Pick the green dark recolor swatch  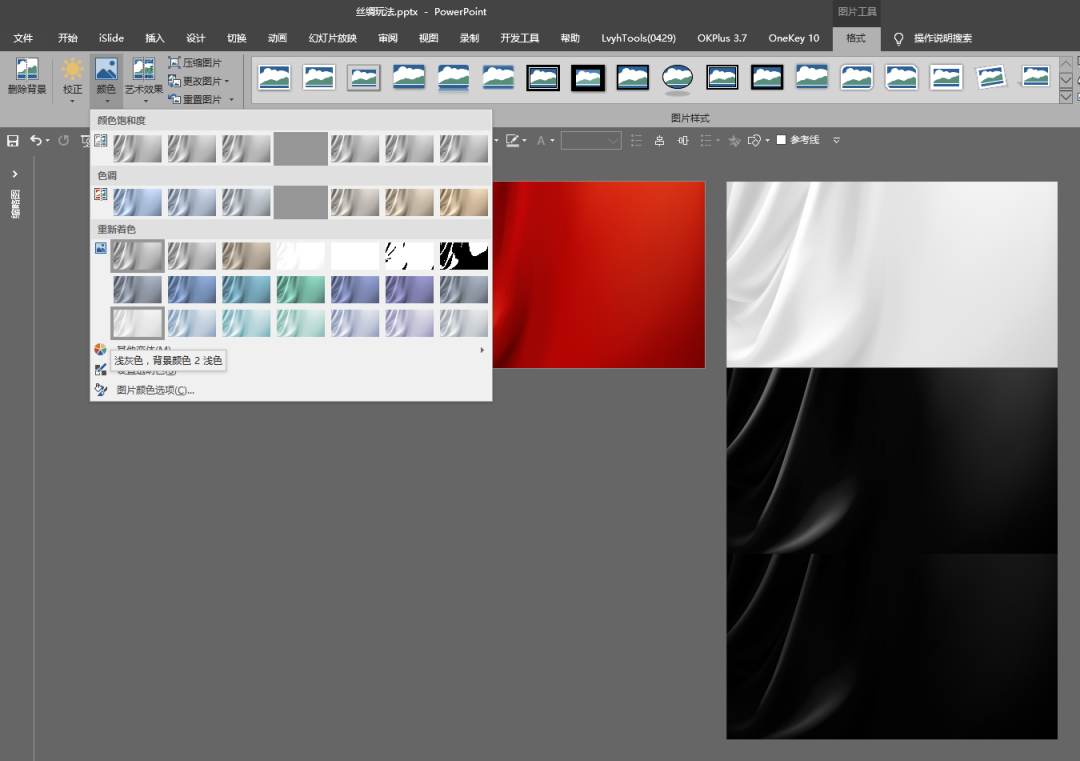300,290
